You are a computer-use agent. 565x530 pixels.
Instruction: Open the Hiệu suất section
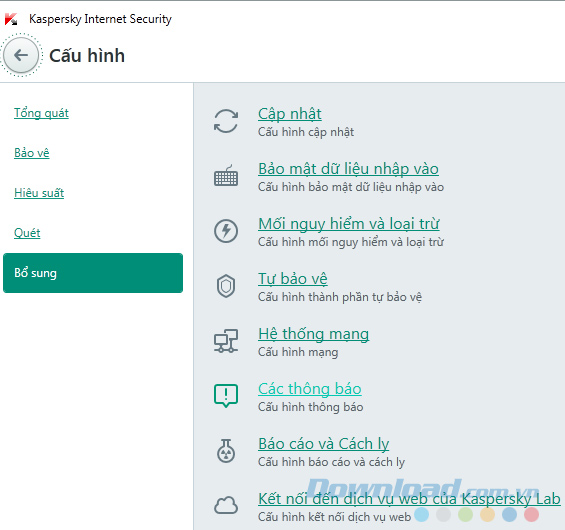click(x=39, y=193)
